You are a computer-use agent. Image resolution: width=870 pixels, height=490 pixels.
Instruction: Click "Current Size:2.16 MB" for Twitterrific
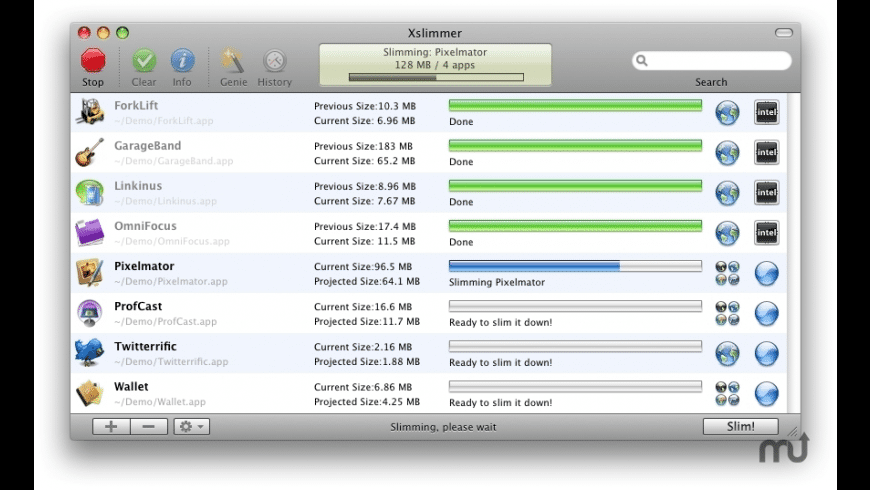coord(363,347)
